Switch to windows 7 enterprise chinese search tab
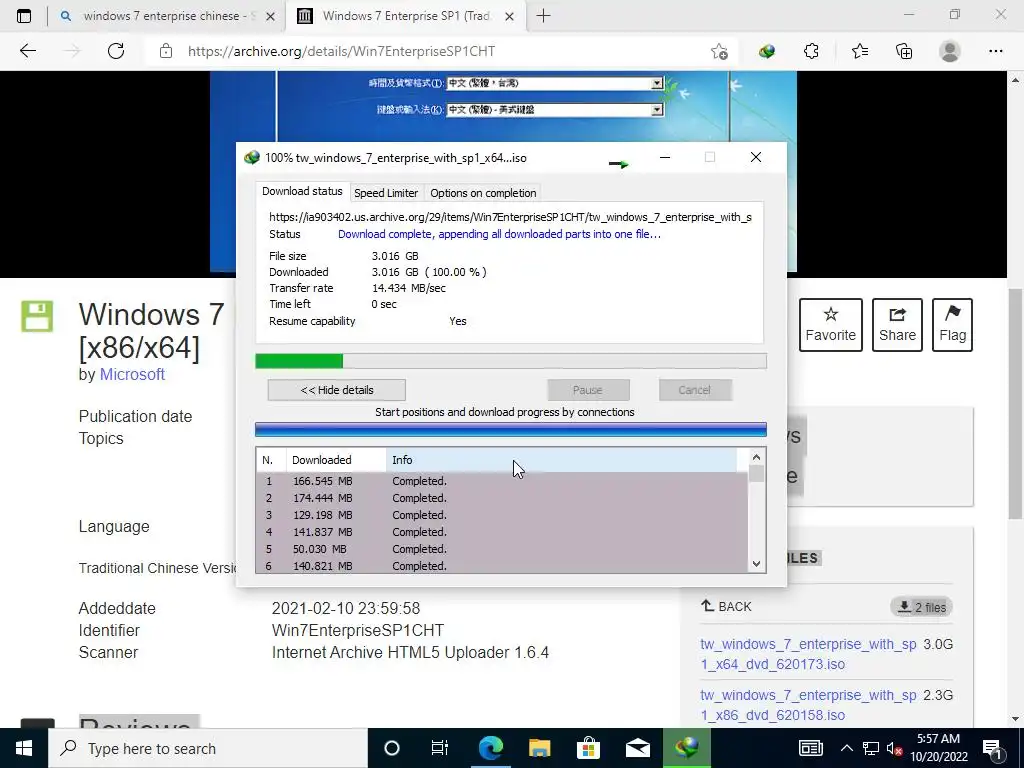The height and width of the screenshot is (768, 1024). click(x=167, y=16)
